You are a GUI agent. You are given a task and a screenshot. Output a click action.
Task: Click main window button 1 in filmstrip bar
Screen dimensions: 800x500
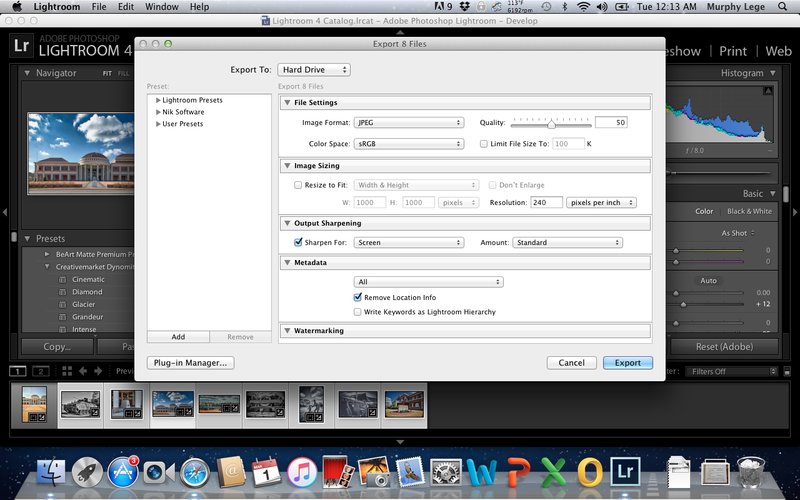18,371
